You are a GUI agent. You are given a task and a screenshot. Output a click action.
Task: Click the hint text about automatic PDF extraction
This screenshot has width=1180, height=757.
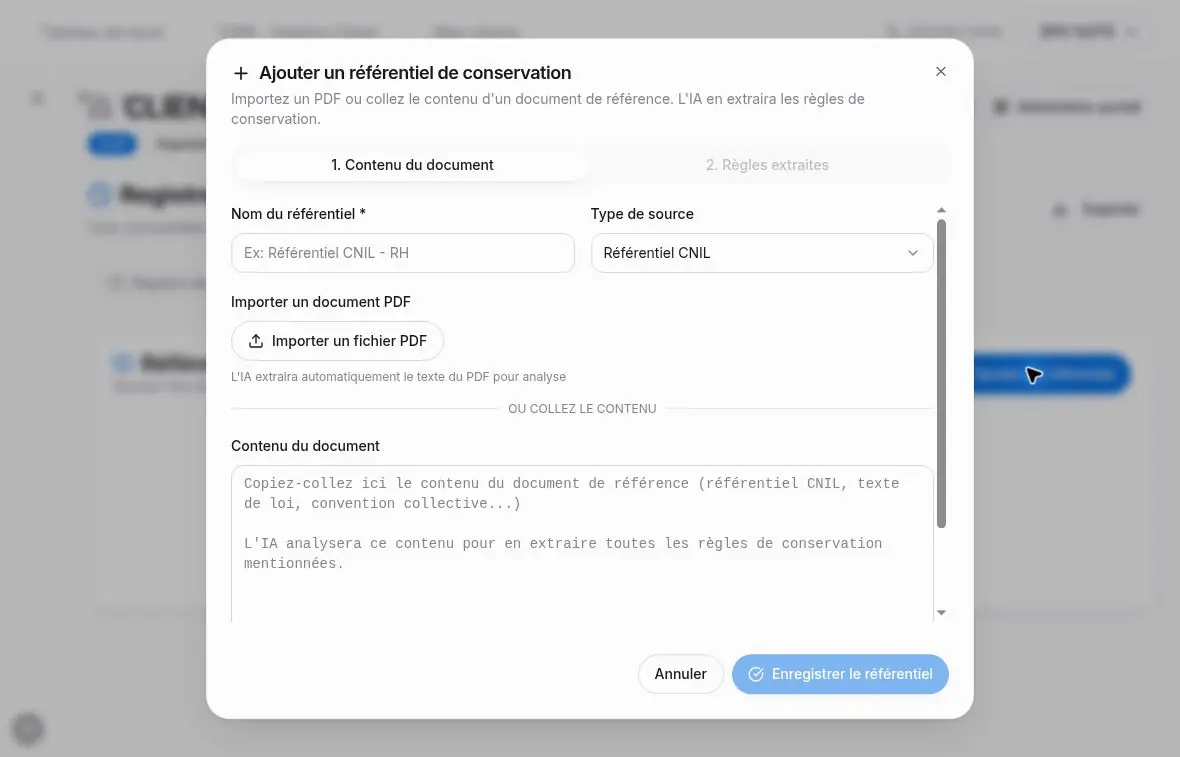pyautogui.click(x=398, y=377)
